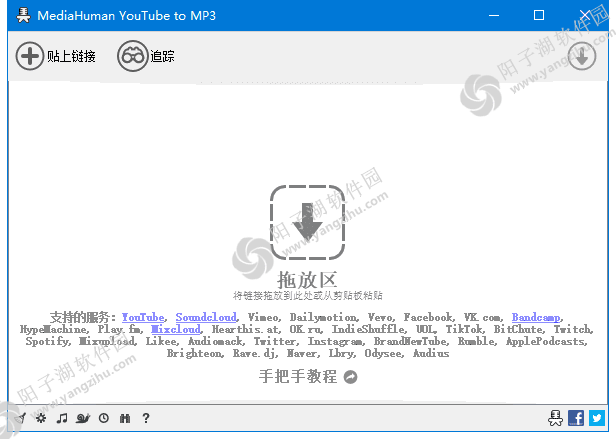Click the TikTok service text
This screenshot has height=439, width=616.
464,329
